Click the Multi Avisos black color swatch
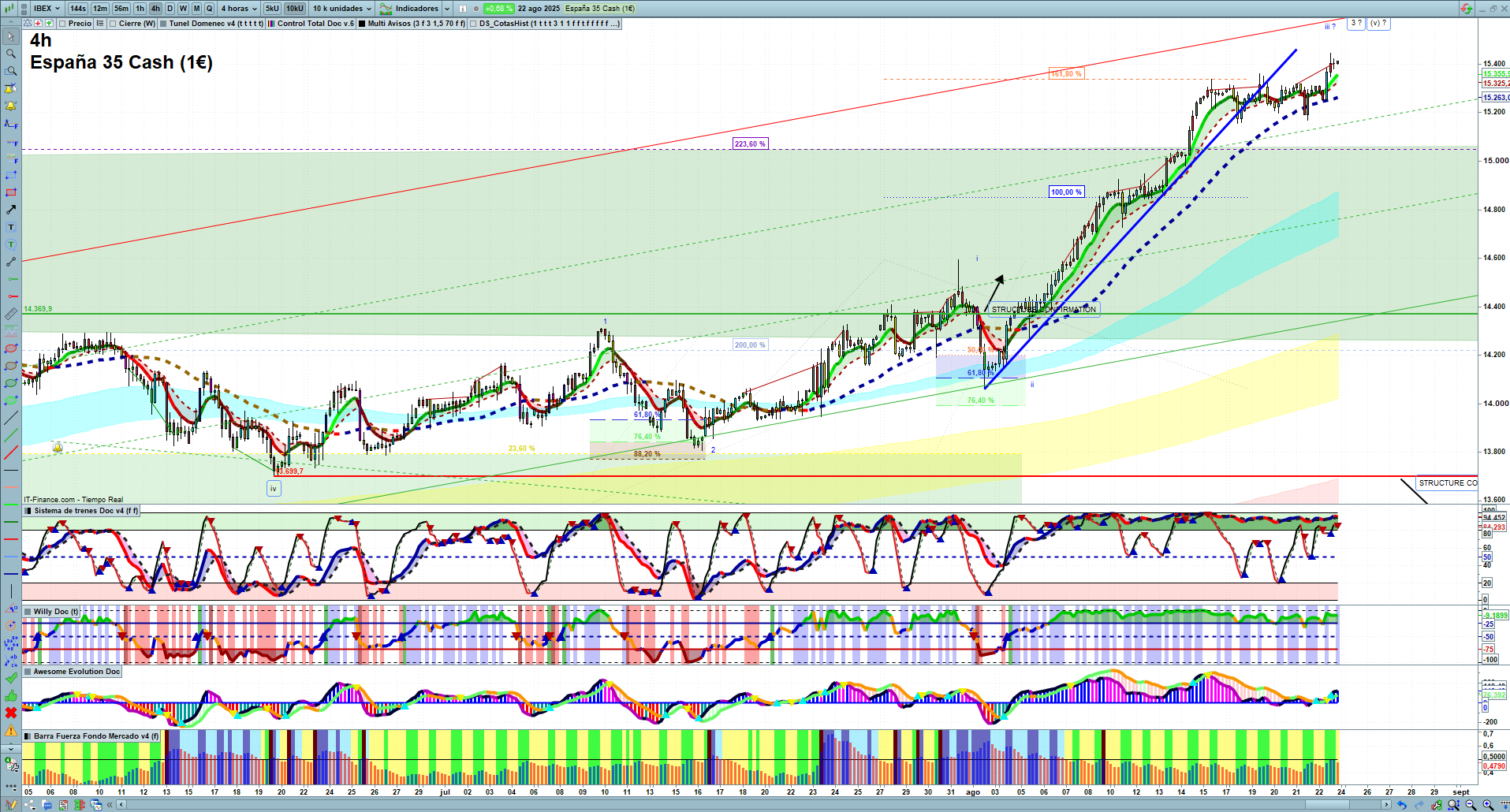Image resolution: width=1510 pixels, height=812 pixels. click(x=362, y=24)
